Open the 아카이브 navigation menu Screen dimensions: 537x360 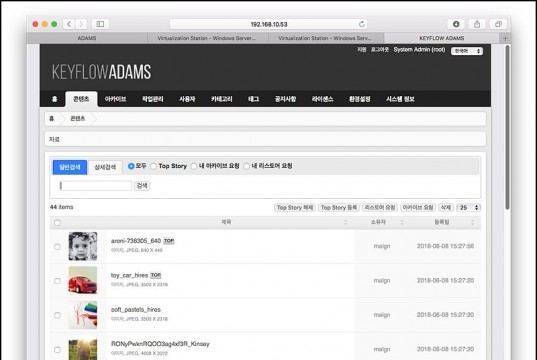[x=115, y=99]
